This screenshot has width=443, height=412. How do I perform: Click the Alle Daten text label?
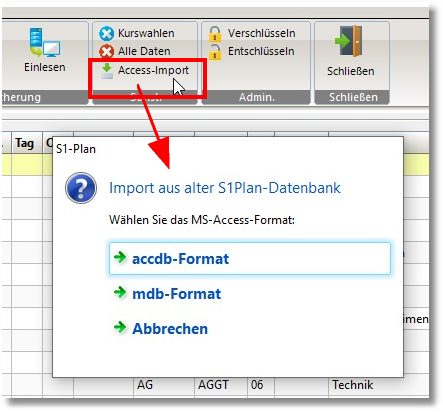click(x=144, y=51)
